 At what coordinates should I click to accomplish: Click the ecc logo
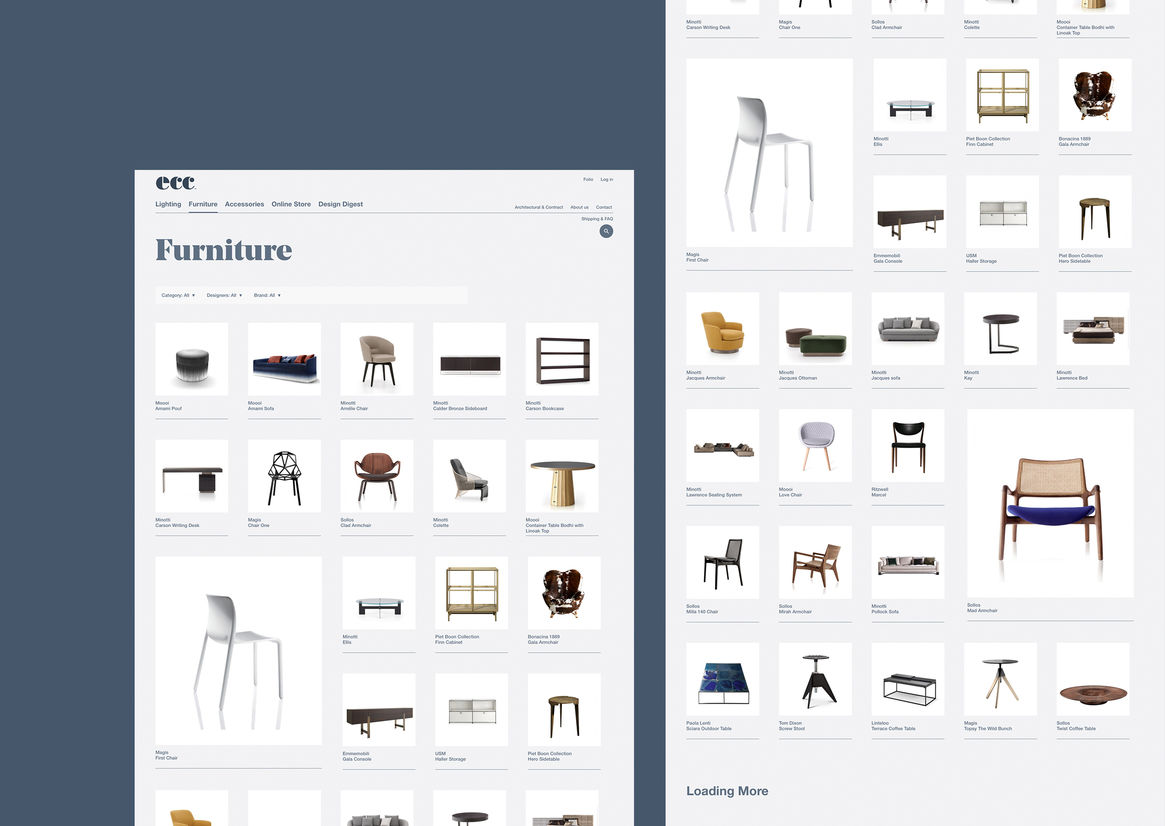tap(175, 183)
